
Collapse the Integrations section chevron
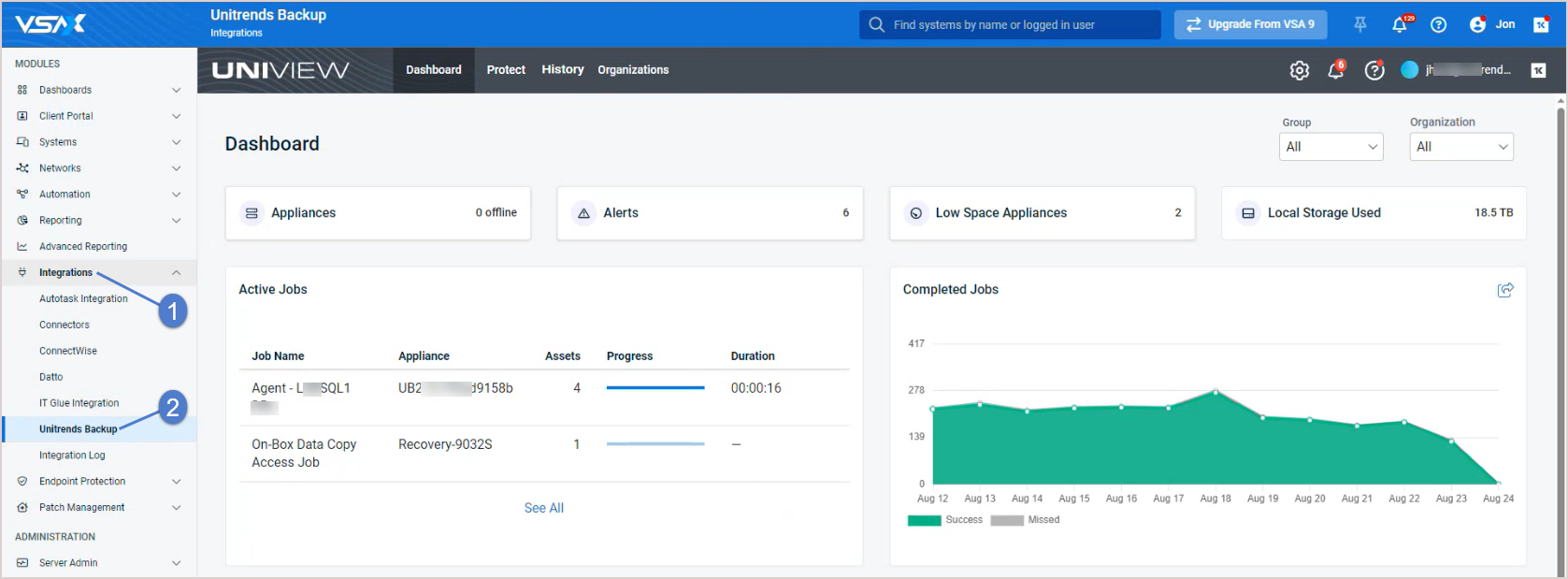pyautogui.click(x=176, y=273)
